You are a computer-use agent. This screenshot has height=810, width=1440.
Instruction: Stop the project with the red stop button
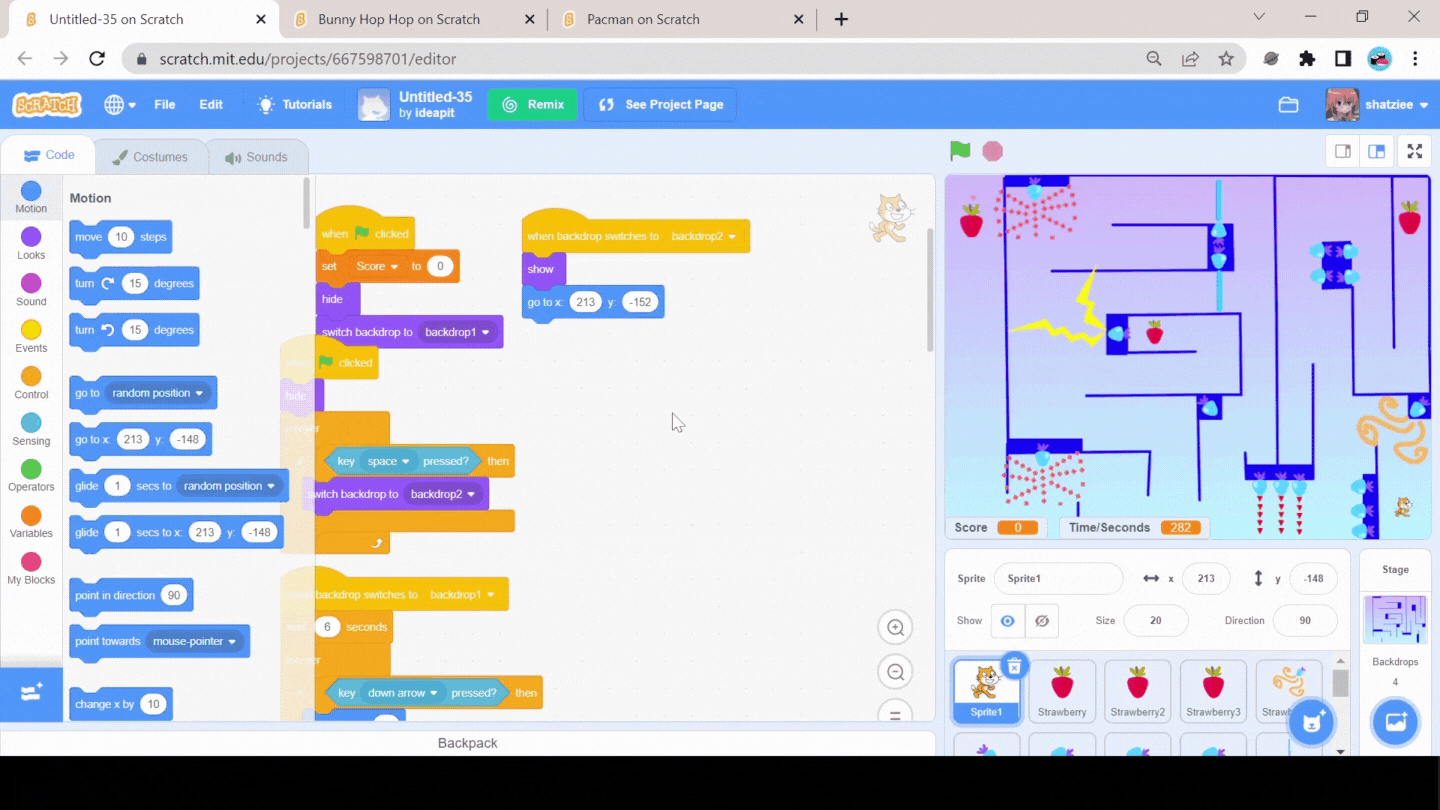(x=992, y=151)
